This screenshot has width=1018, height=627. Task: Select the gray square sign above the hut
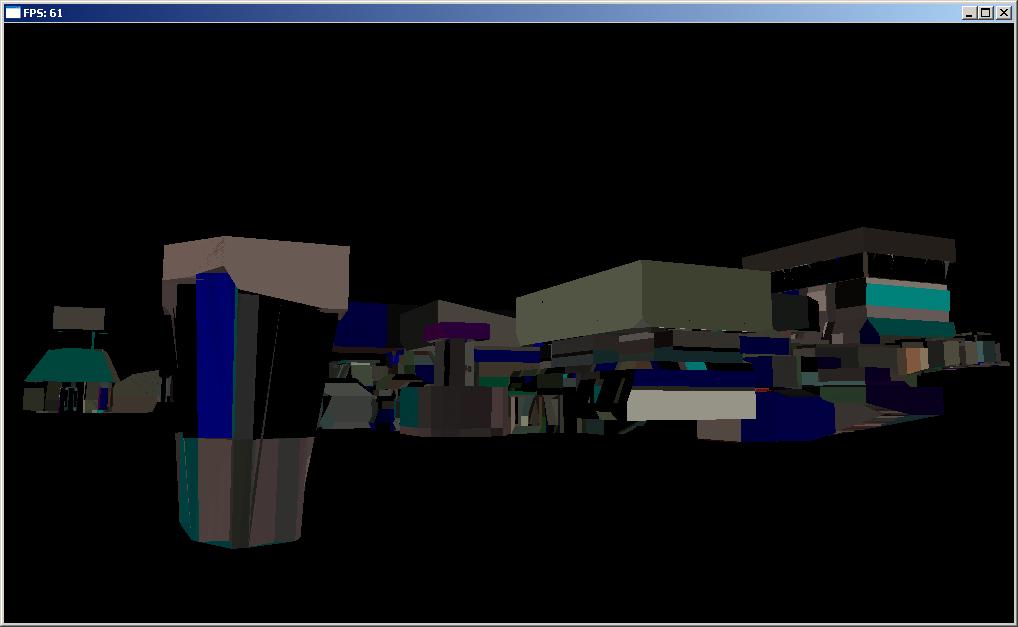[x=79, y=318]
